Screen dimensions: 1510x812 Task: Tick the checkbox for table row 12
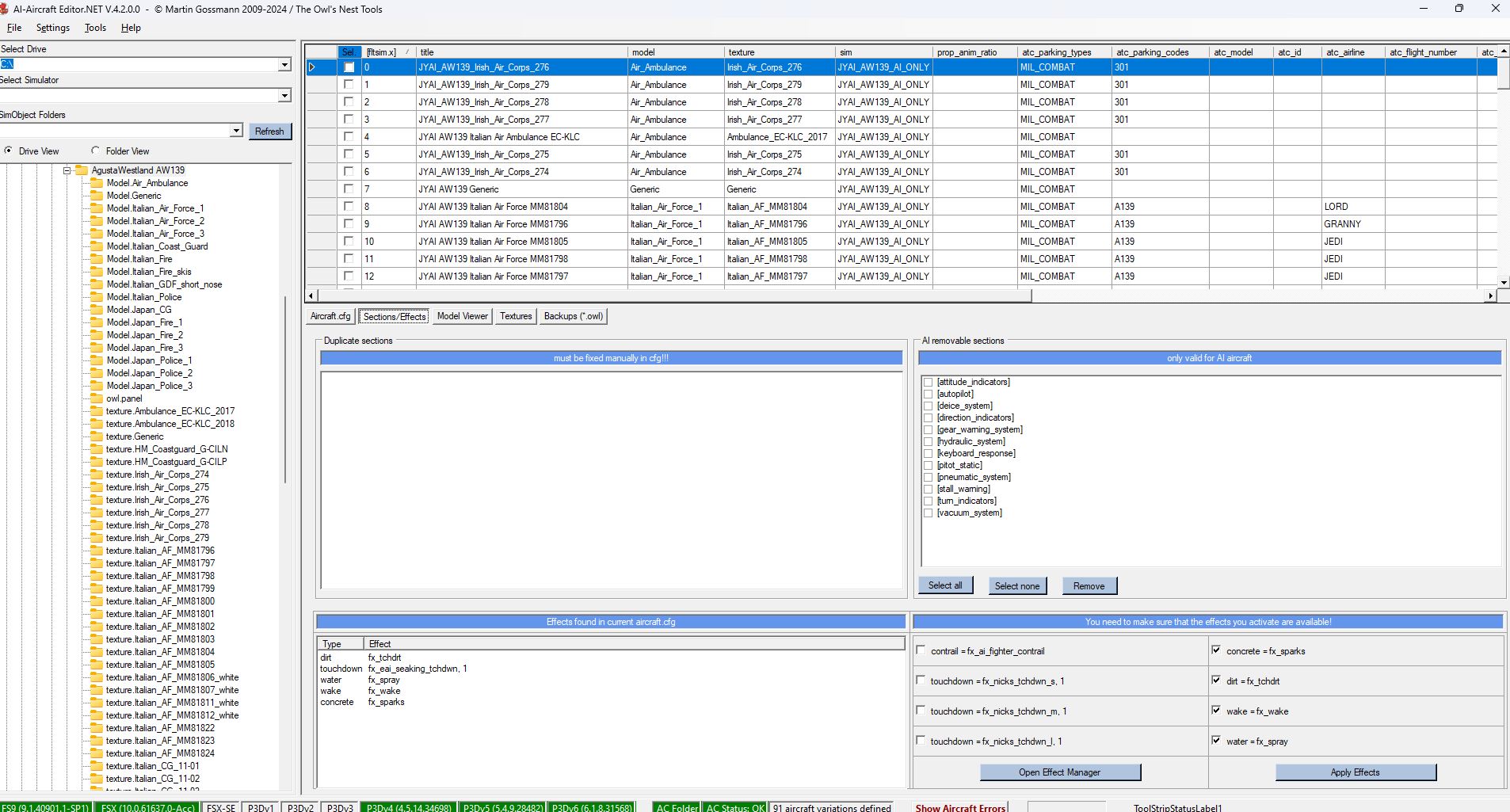tap(349, 276)
